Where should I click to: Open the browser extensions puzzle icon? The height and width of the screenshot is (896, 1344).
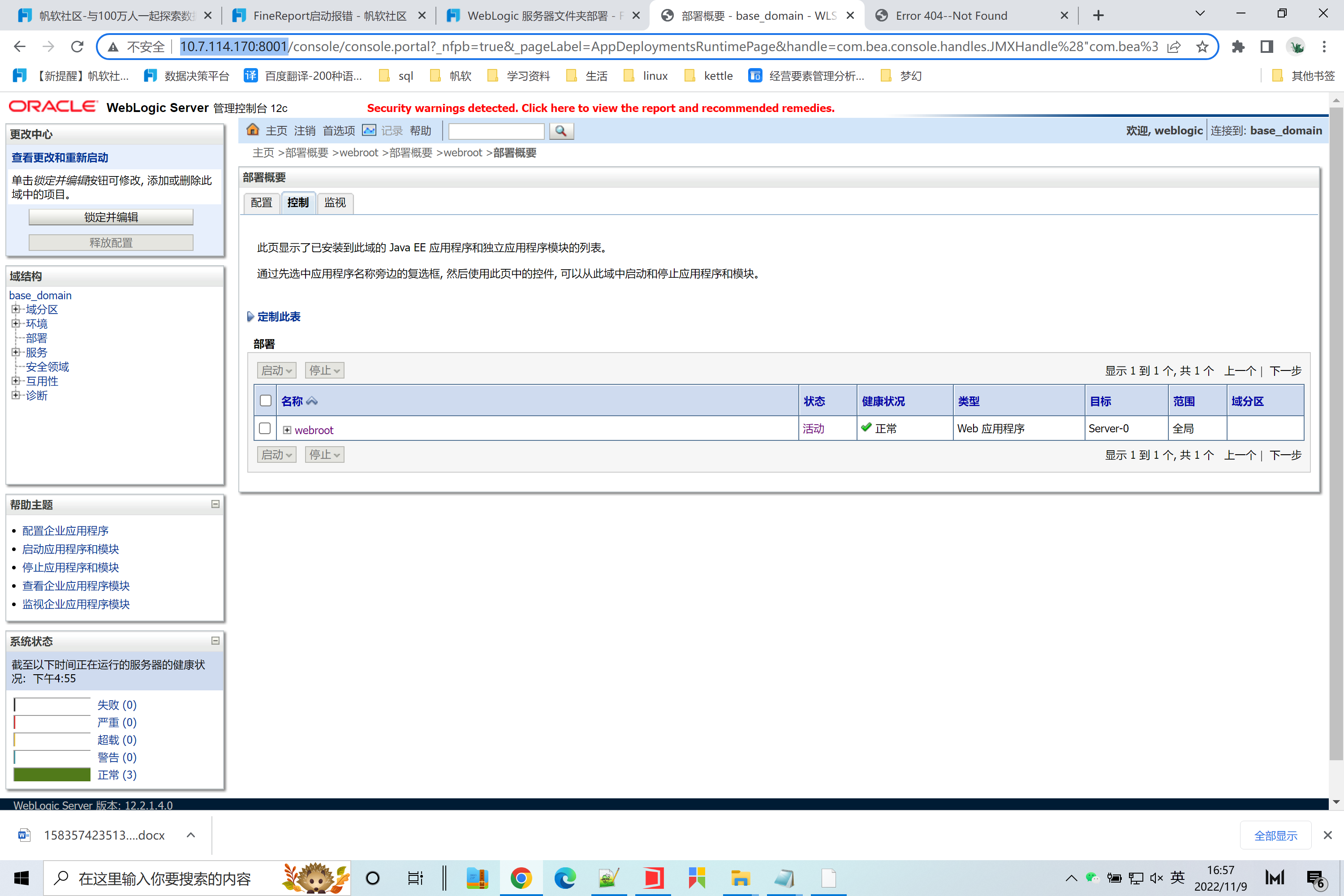pyautogui.click(x=1238, y=47)
